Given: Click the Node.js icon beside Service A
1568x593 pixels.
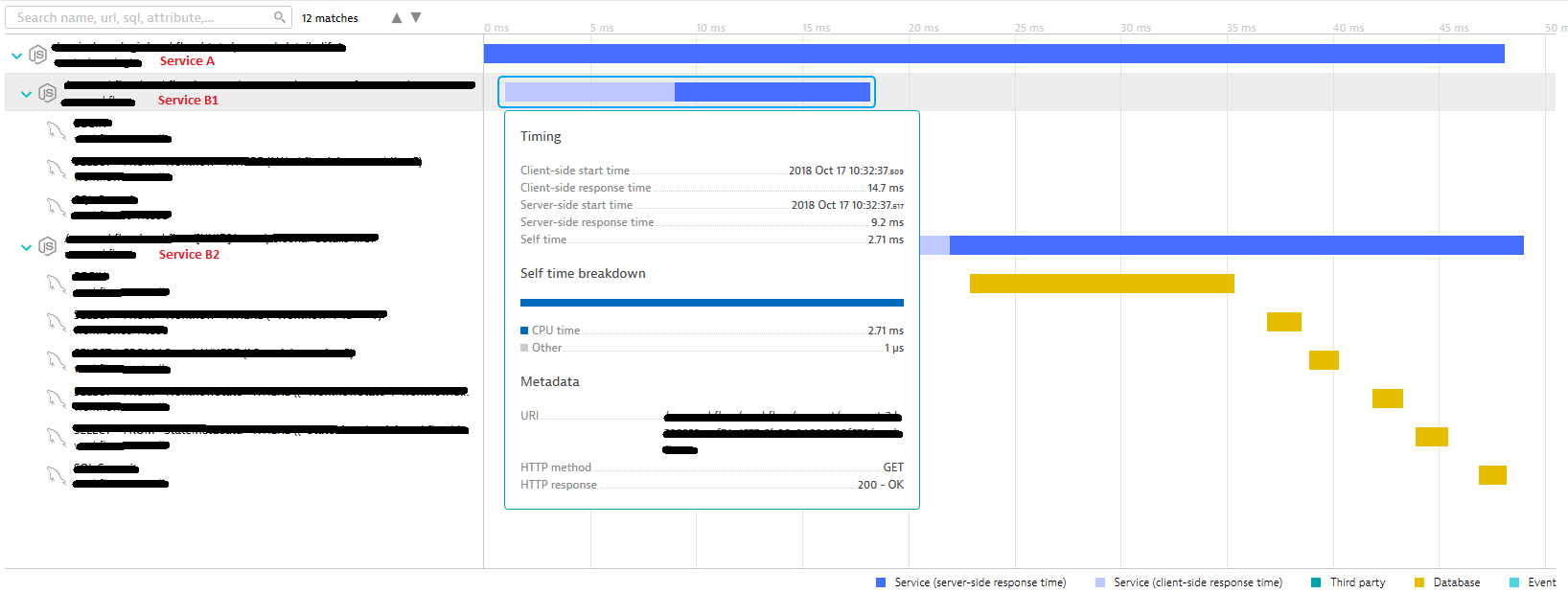Looking at the screenshot, I should coord(37,55).
